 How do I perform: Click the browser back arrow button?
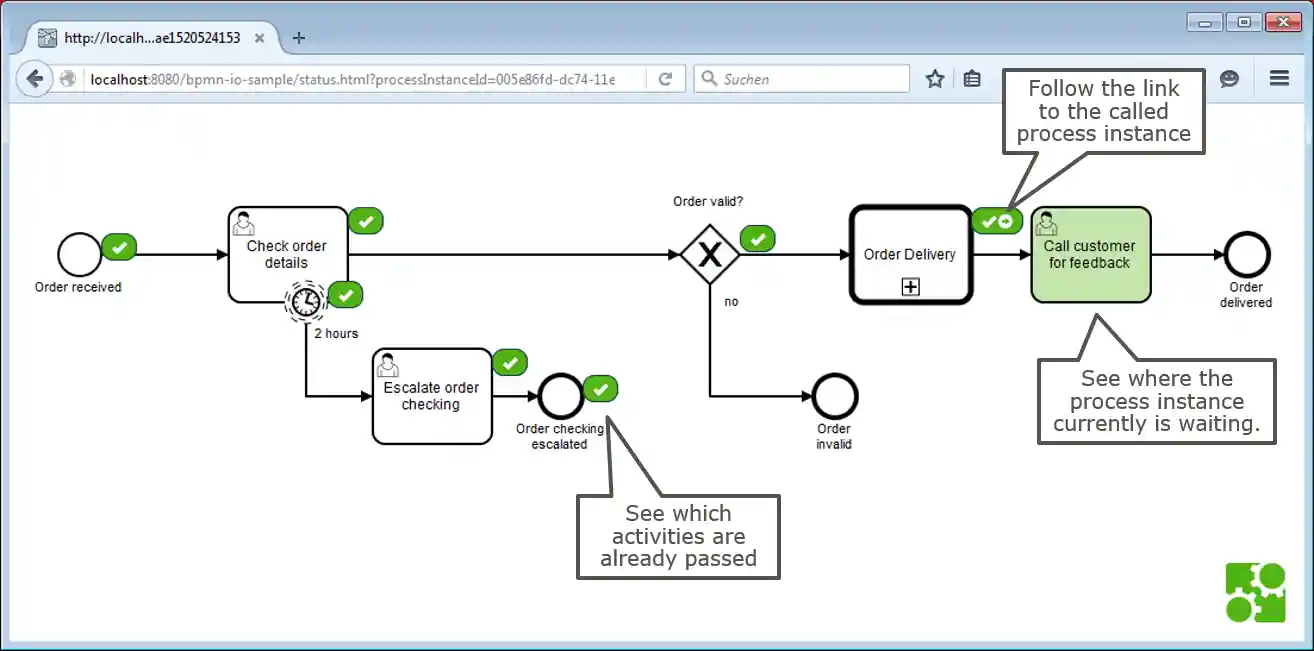(x=34, y=79)
